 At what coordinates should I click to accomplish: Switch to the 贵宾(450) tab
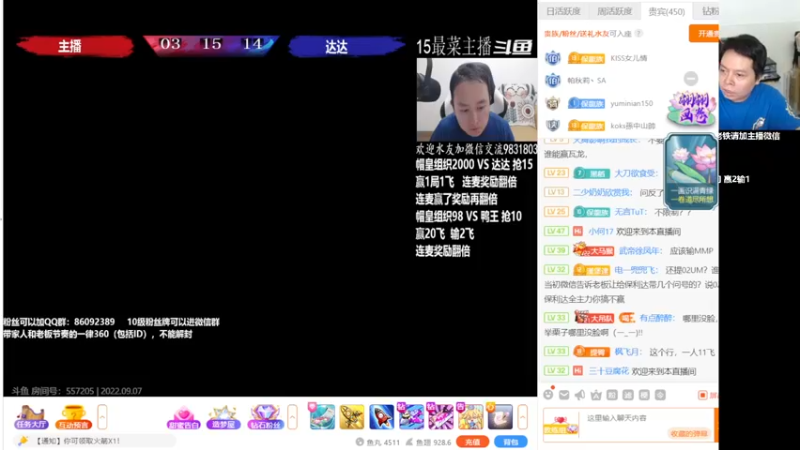tap(666, 11)
